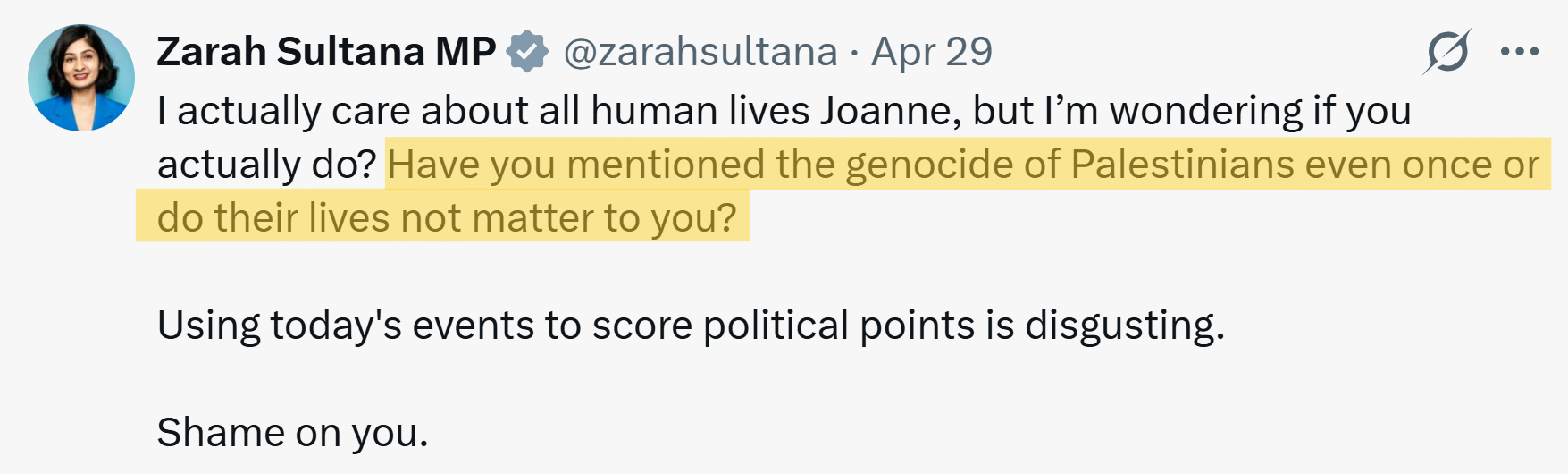This screenshot has height=474, width=1568.
Task: Click the highlighted 'Have you mentioned the genocide' line
Action: 964,165
